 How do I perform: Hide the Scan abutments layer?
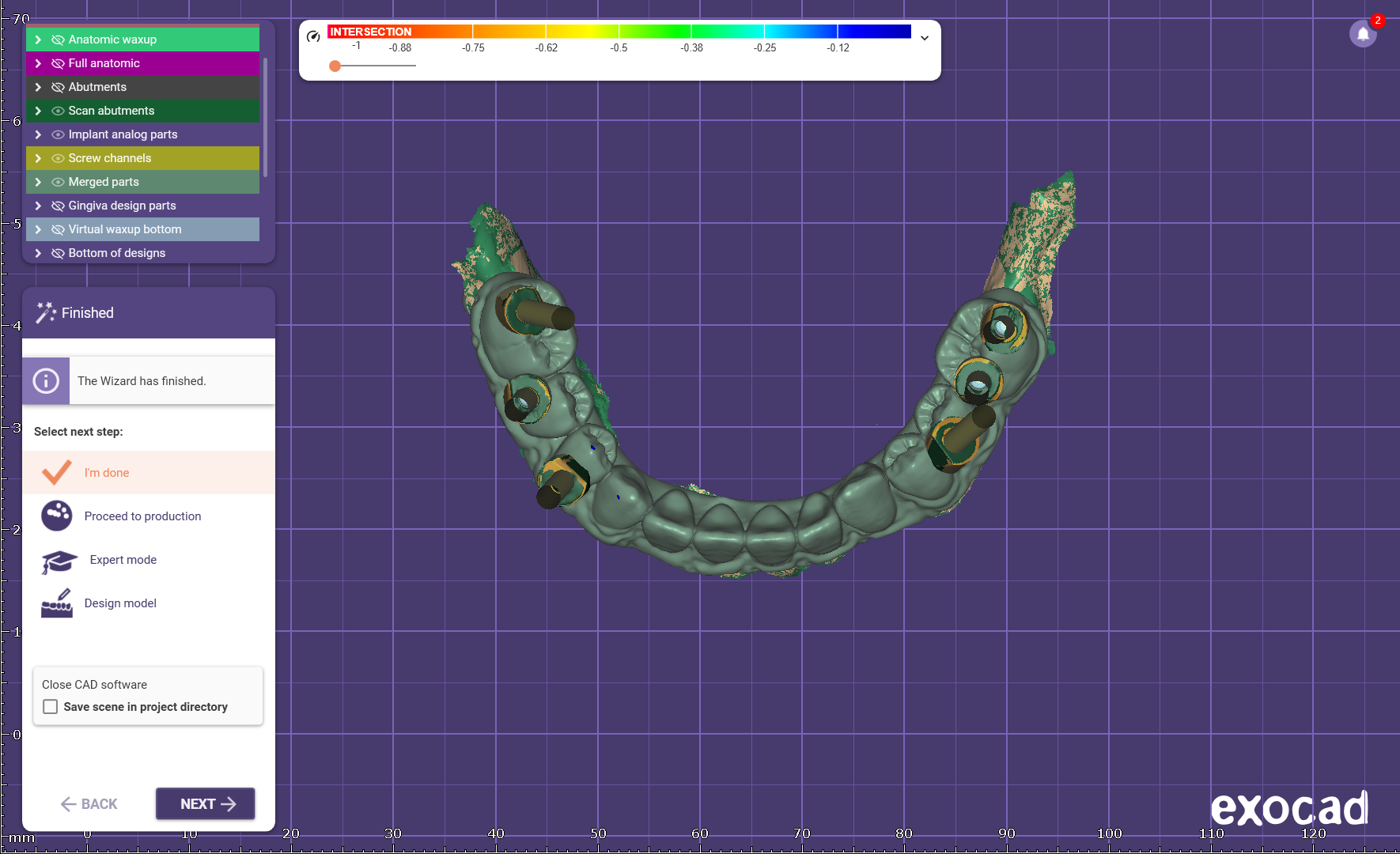(x=58, y=111)
